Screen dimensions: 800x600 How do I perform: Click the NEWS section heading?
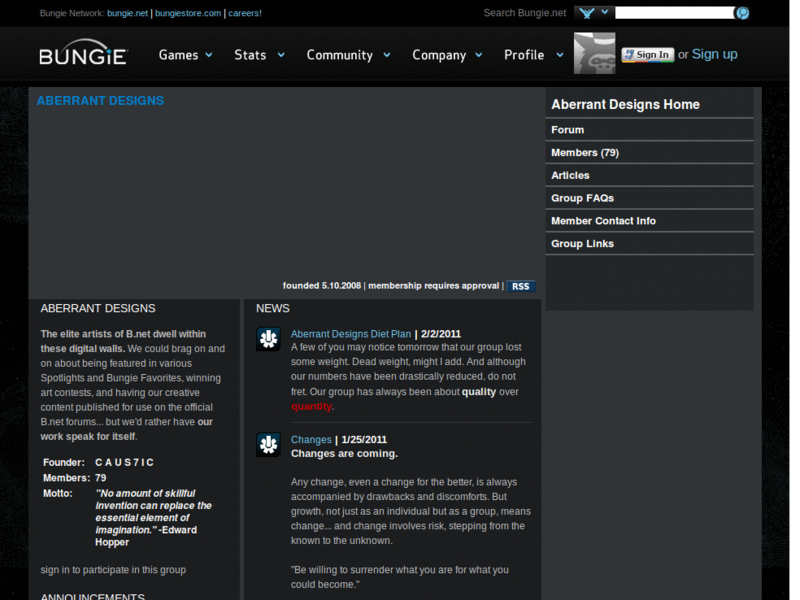pyautogui.click(x=273, y=309)
